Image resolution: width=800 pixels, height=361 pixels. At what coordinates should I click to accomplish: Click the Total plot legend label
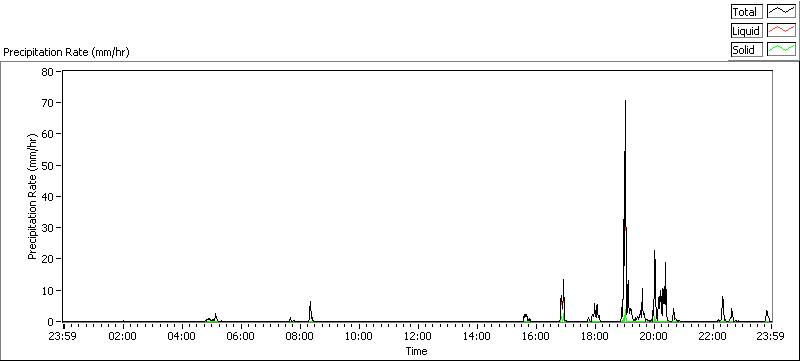747,12
